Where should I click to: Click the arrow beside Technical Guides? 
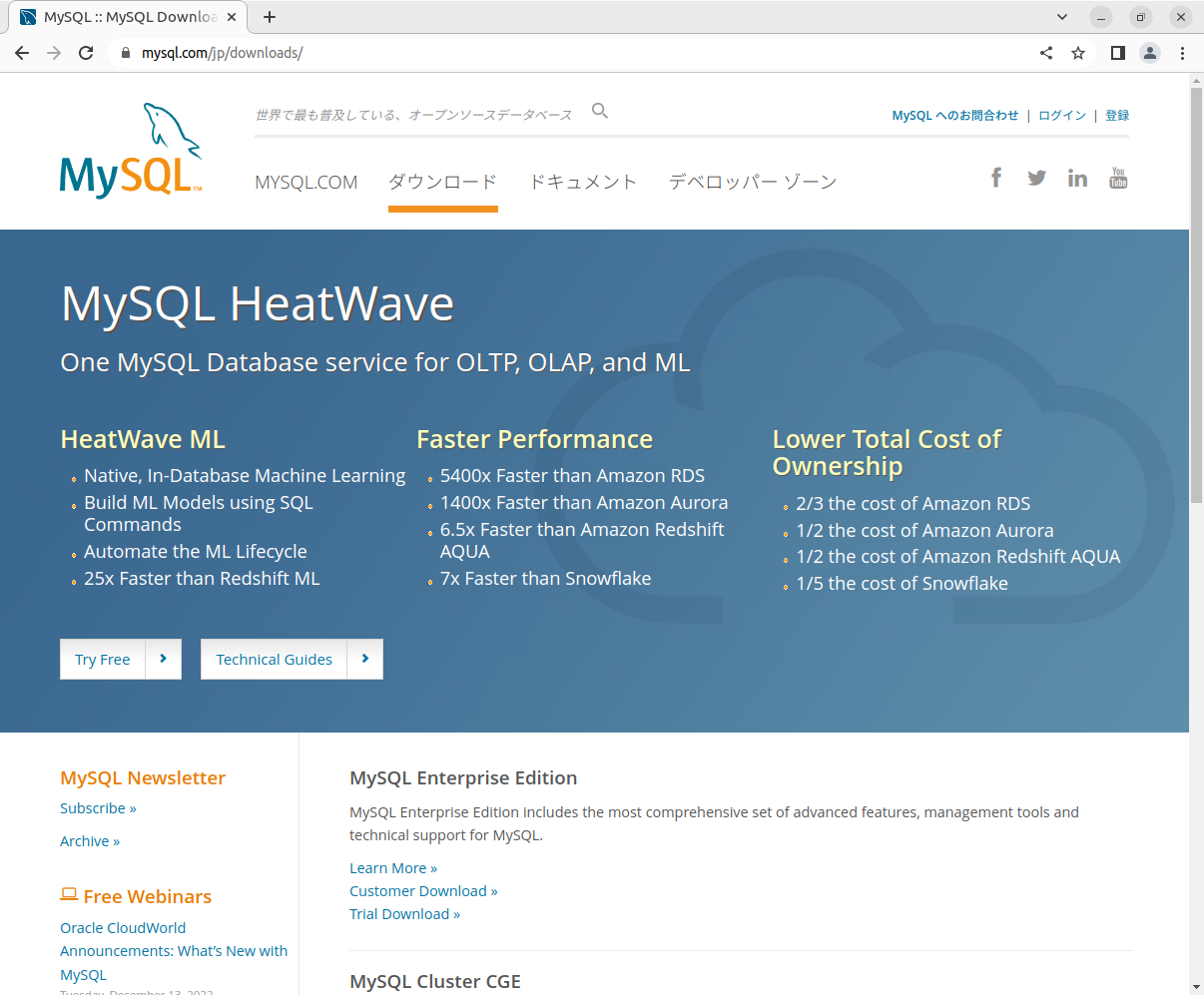click(x=365, y=659)
